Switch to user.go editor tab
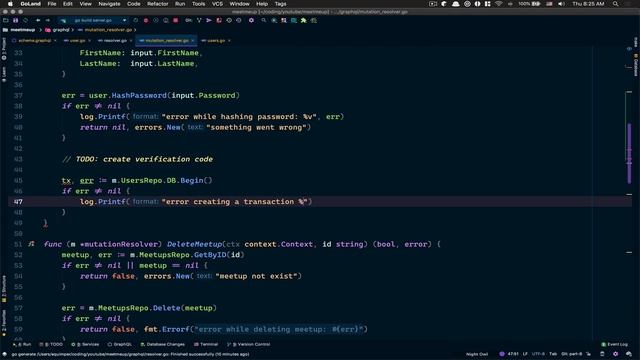640x360 pixels. tap(77, 40)
